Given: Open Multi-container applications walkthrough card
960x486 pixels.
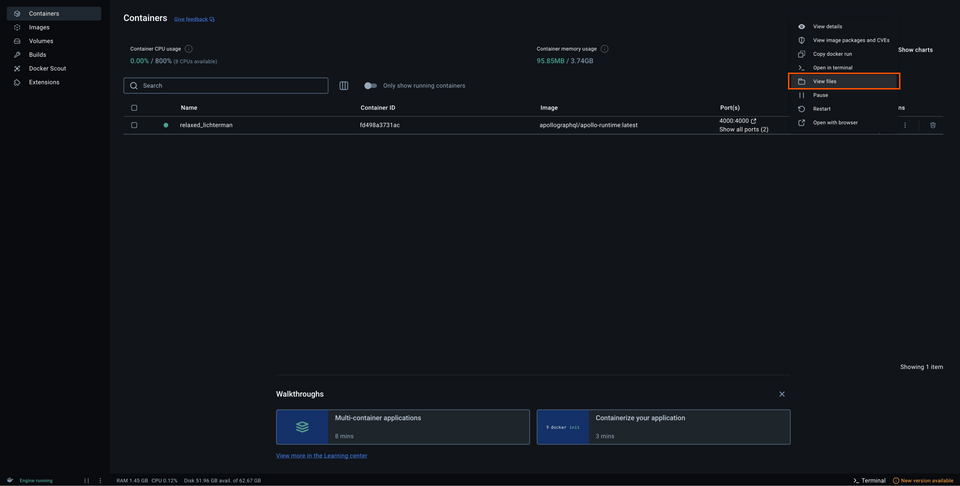Looking at the screenshot, I should pyautogui.click(x=402, y=426).
